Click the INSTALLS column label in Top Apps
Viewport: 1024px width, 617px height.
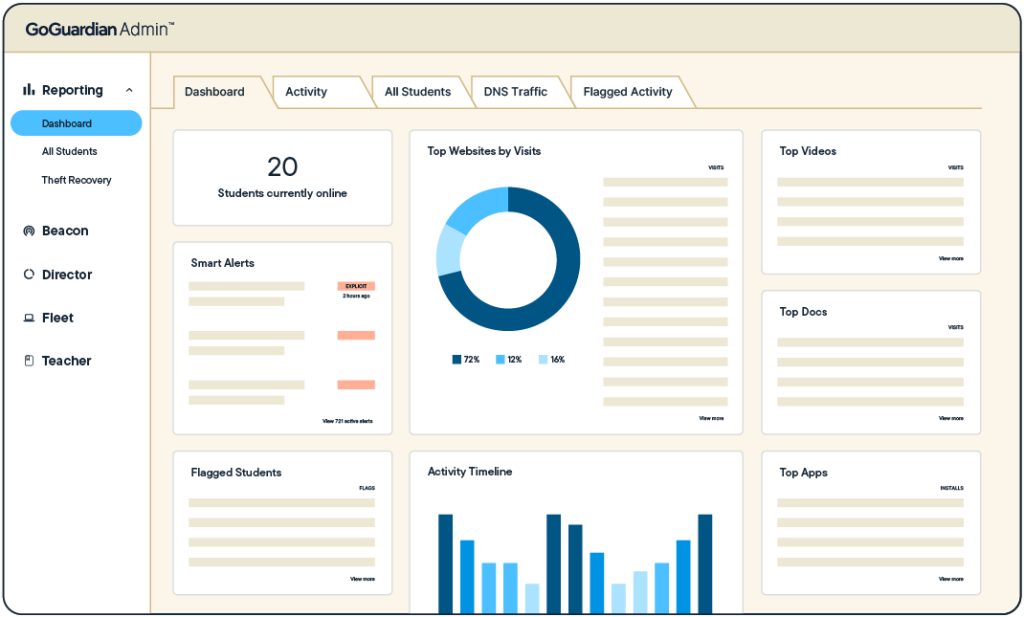pos(952,488)
